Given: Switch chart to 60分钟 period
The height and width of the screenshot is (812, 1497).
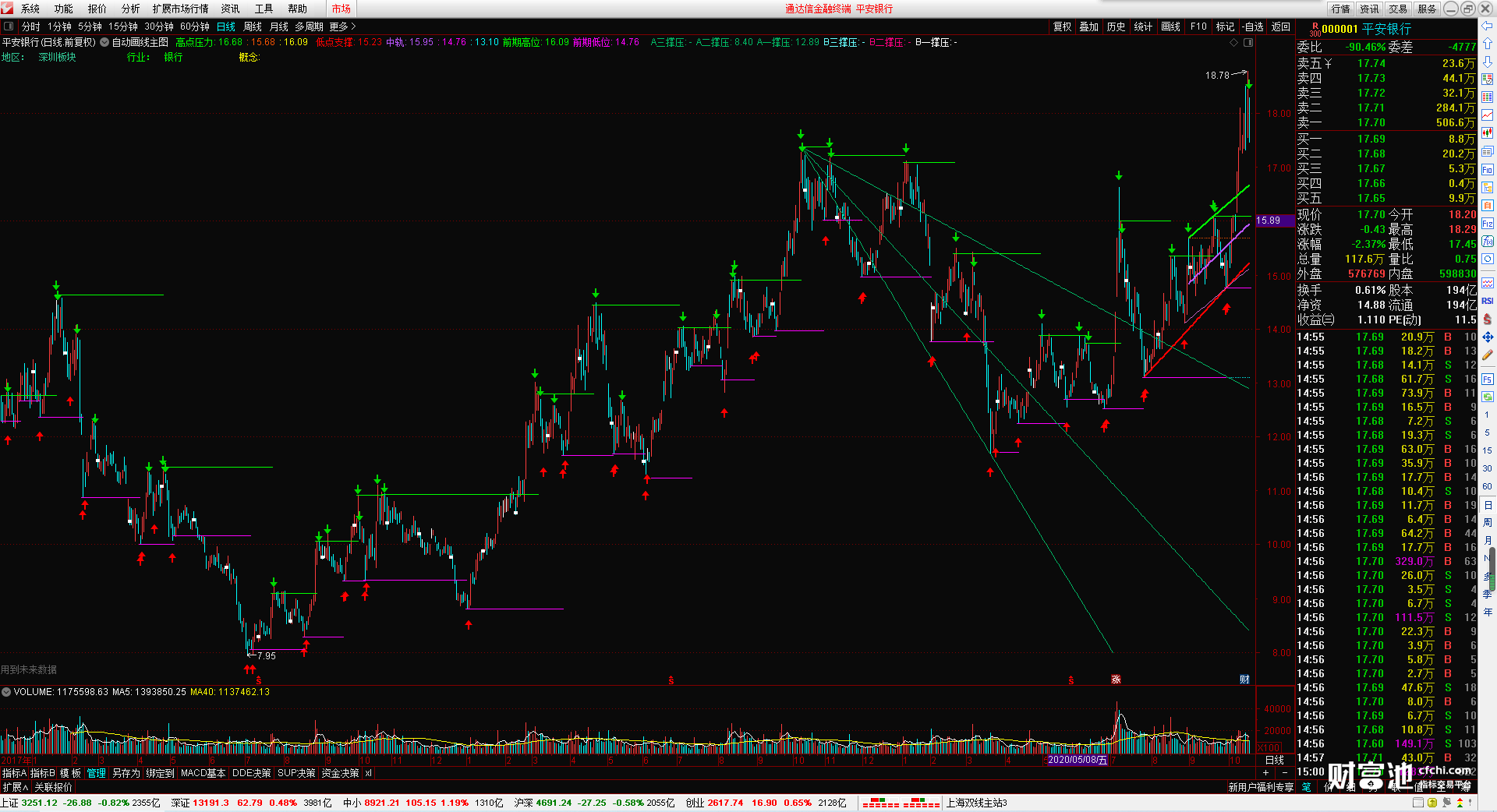Looking at the screenshot, I should (195, 26).
